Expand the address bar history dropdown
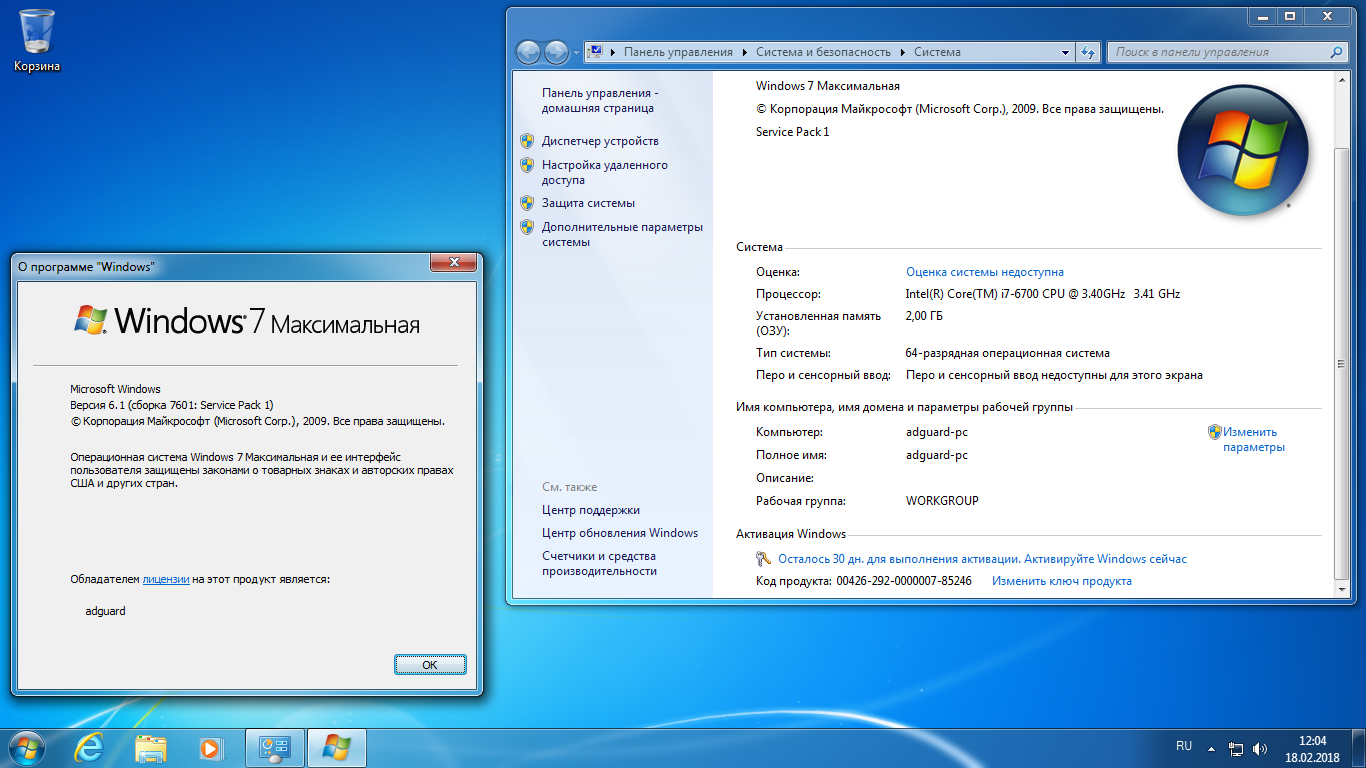This screenshot has width=1366, height=768. click(1065, 52)
